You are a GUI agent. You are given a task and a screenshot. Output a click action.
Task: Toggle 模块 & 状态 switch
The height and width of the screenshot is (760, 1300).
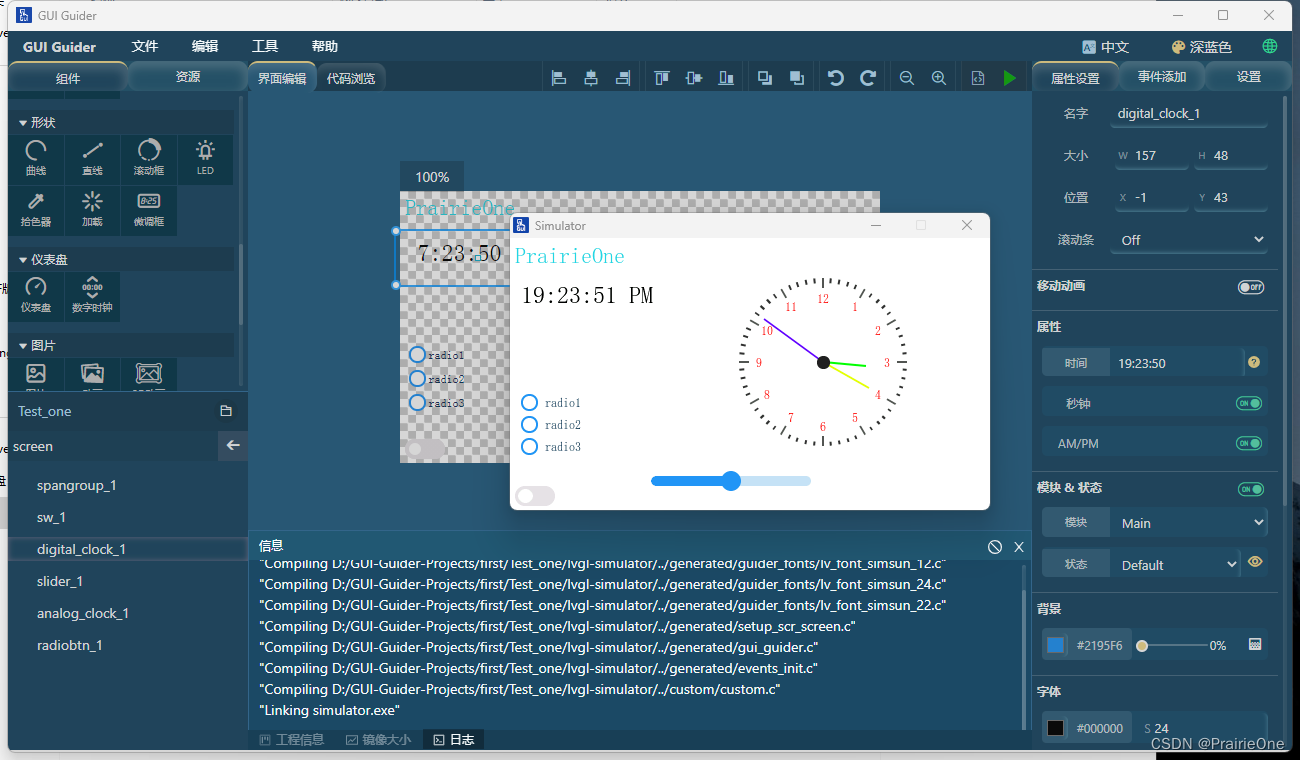point(1251,489)
